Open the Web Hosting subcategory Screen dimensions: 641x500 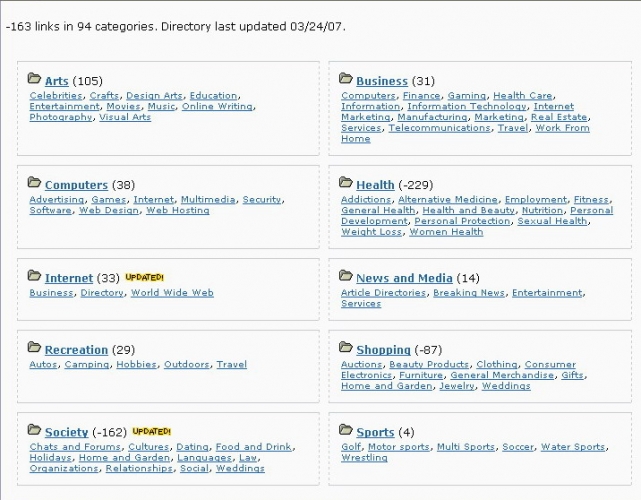tap(178, 211)
